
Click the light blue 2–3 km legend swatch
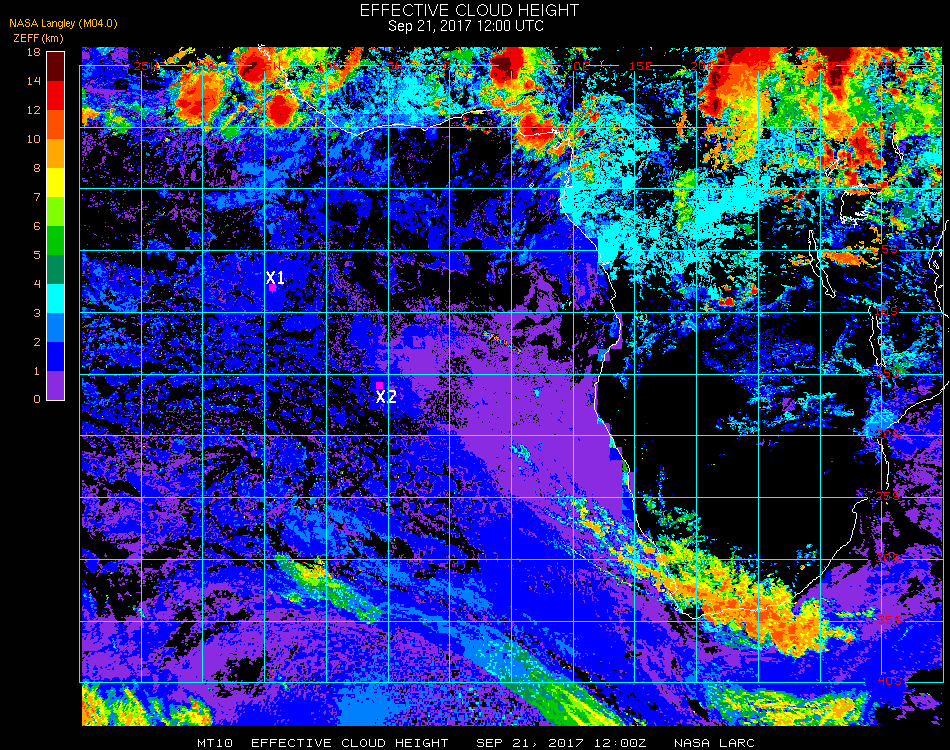[55, 328]
